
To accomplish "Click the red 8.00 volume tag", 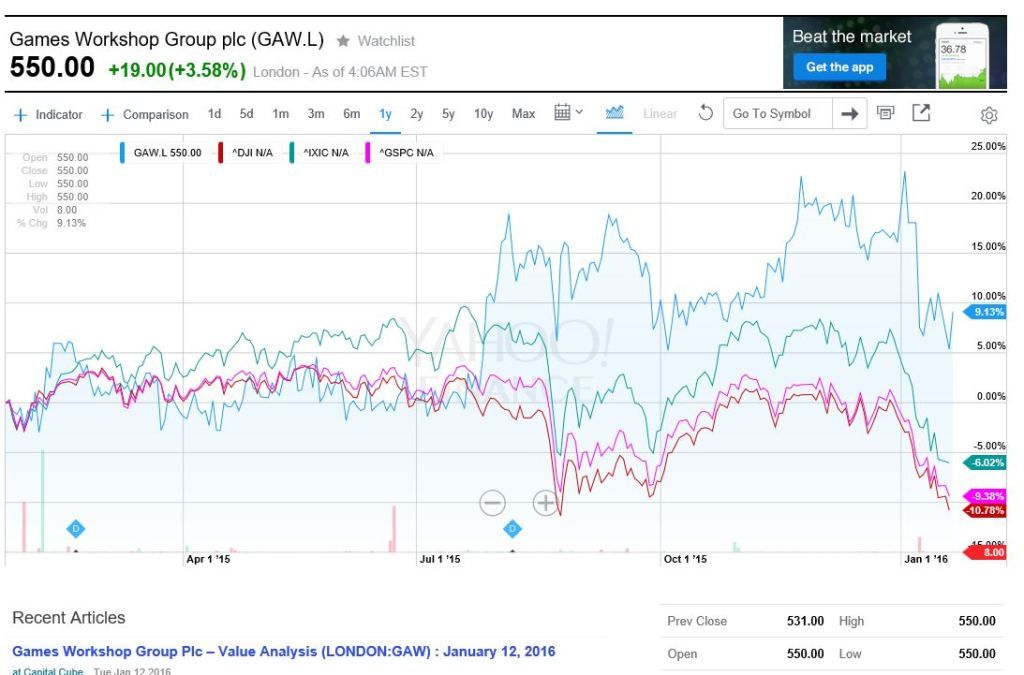I will pyautogui.click(x=986, y=552).
